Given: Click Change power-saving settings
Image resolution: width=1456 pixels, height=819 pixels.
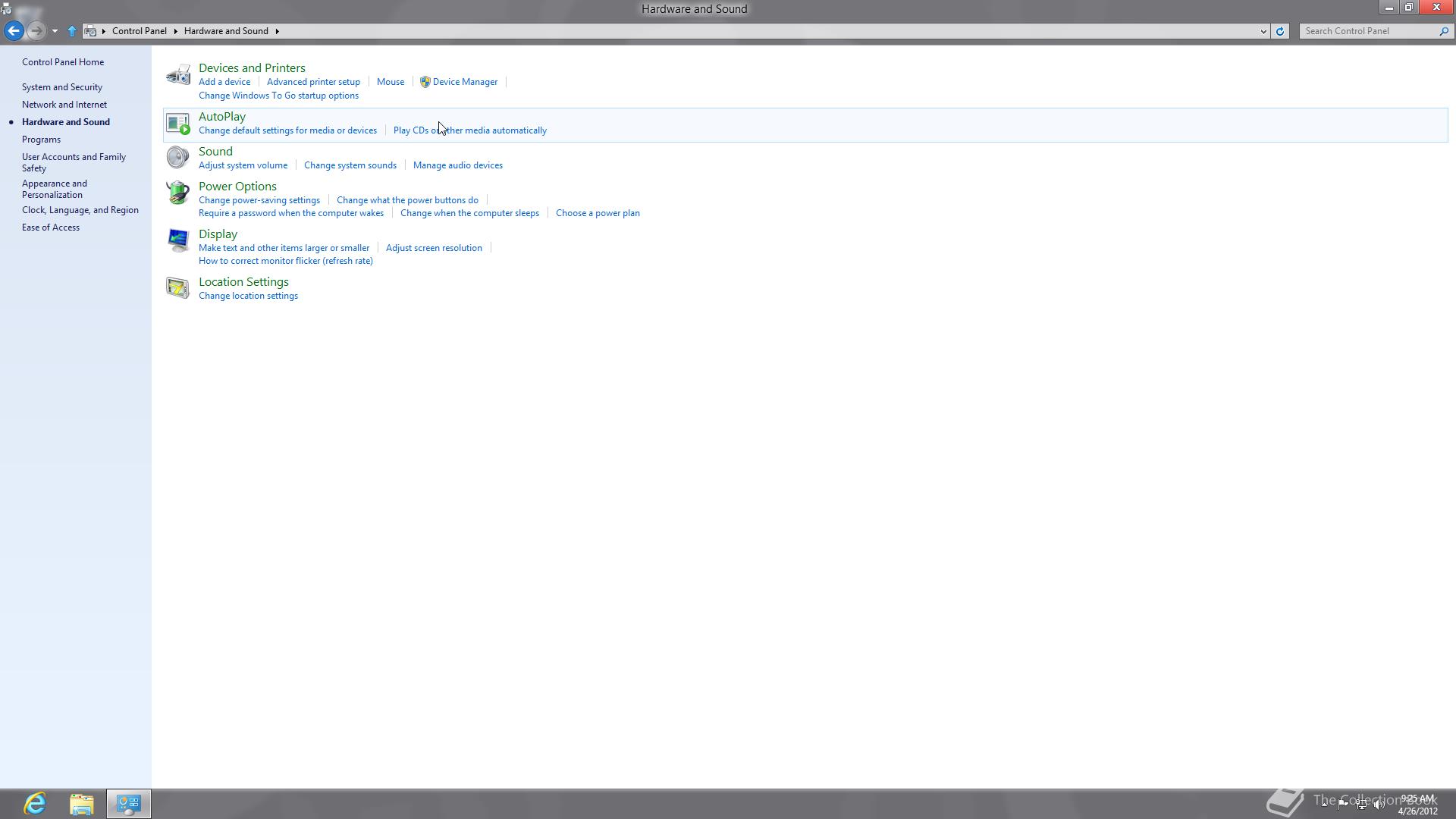Looking at the screenshot, I should [x=259, y=200].
